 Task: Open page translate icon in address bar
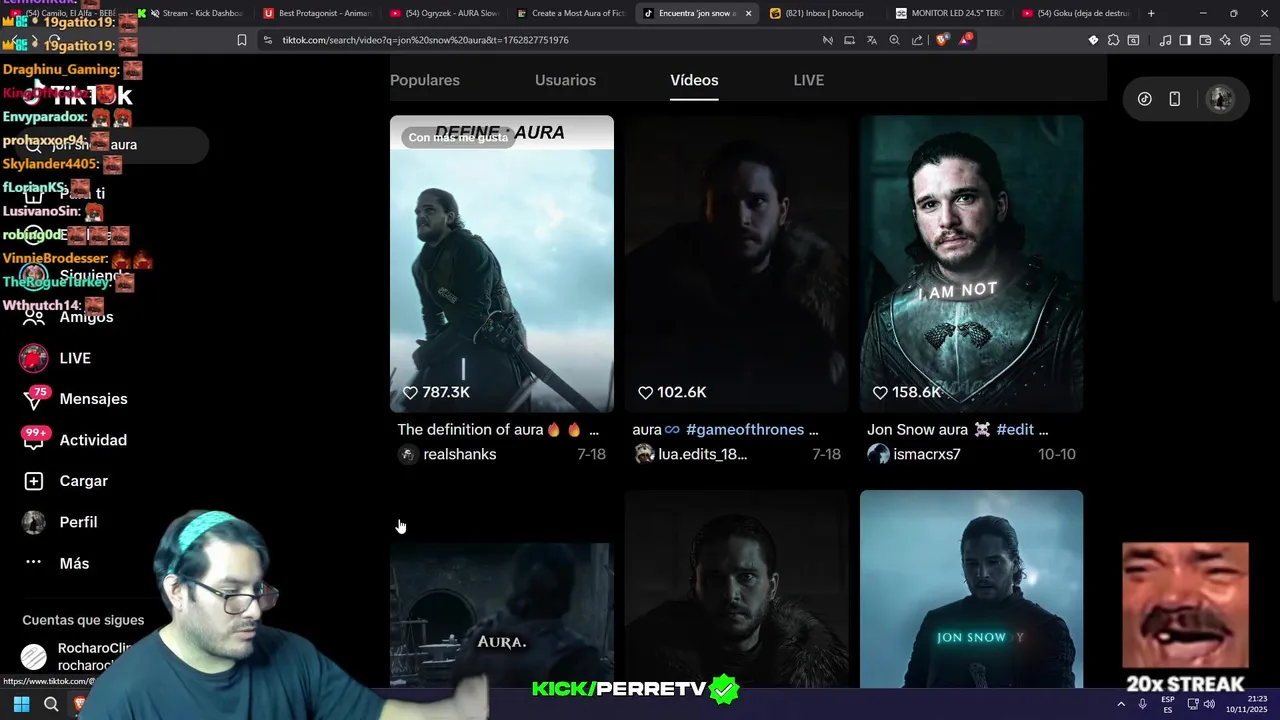coord(872,40)
